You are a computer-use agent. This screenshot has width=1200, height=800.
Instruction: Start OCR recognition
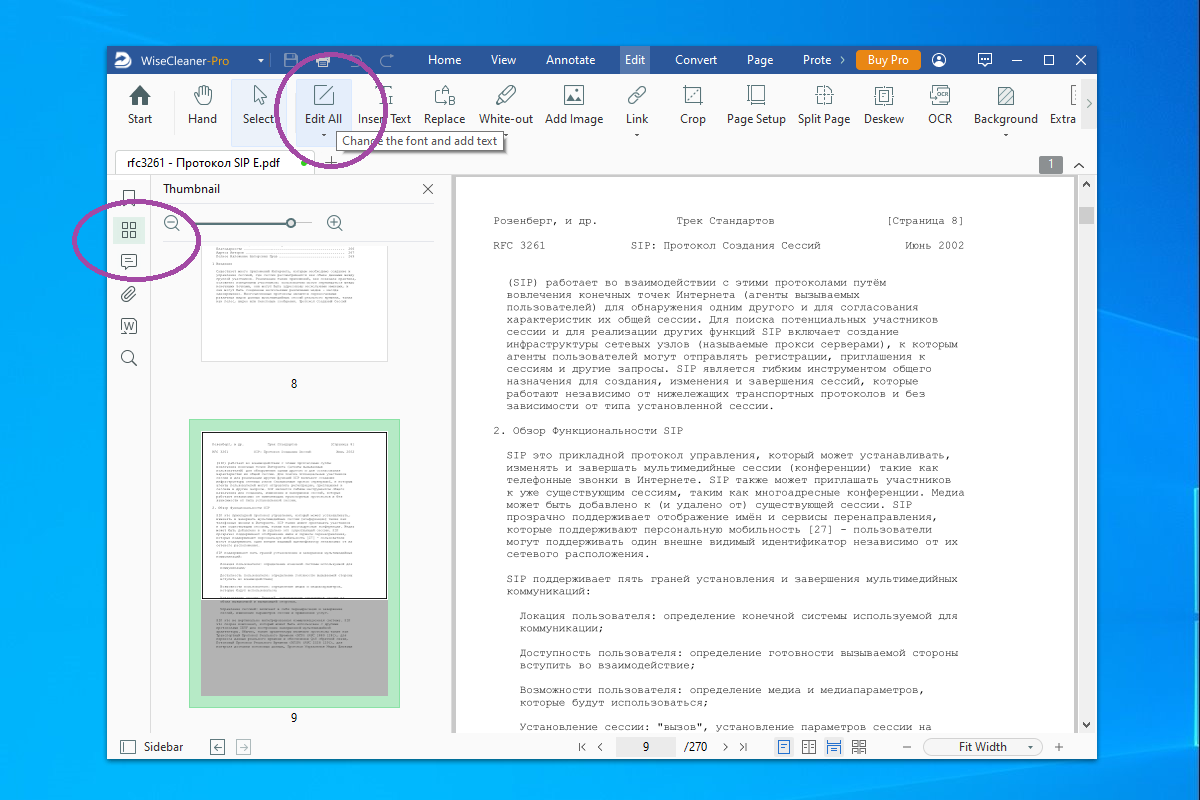[x=940, y=106]
